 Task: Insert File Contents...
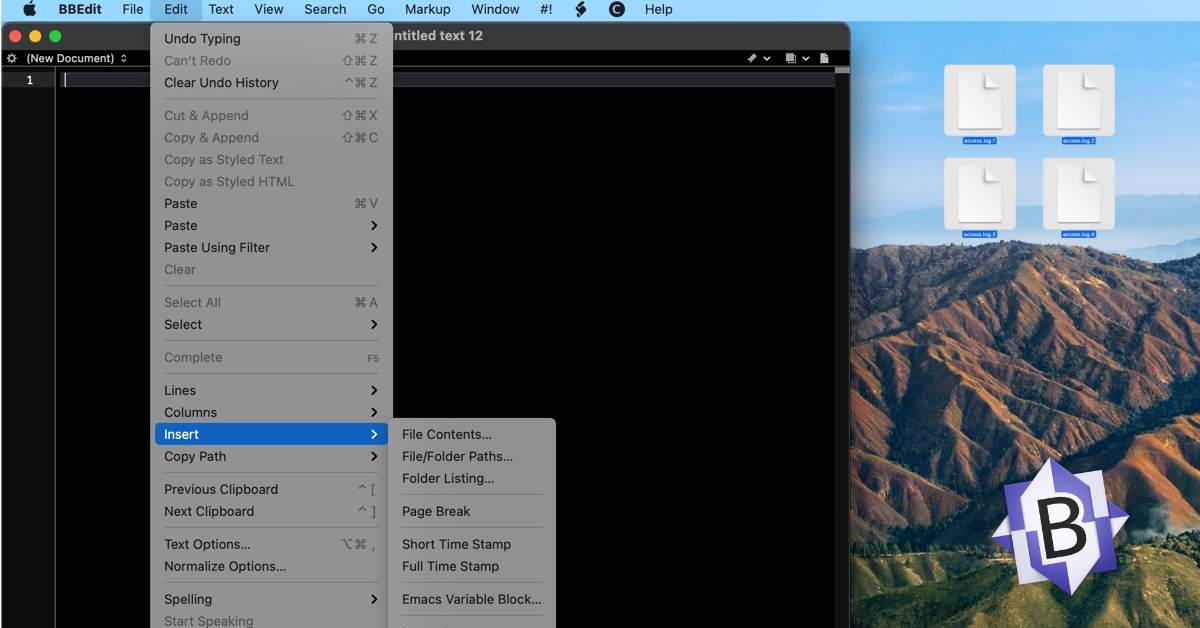(472, 434)
